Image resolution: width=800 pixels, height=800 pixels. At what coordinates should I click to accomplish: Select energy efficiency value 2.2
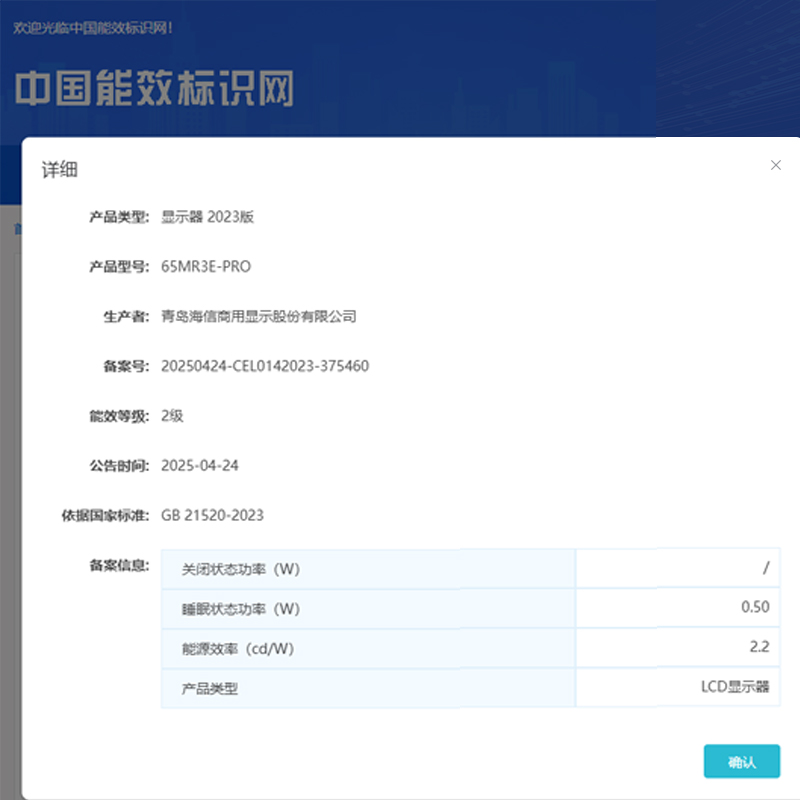pos(759,646)
